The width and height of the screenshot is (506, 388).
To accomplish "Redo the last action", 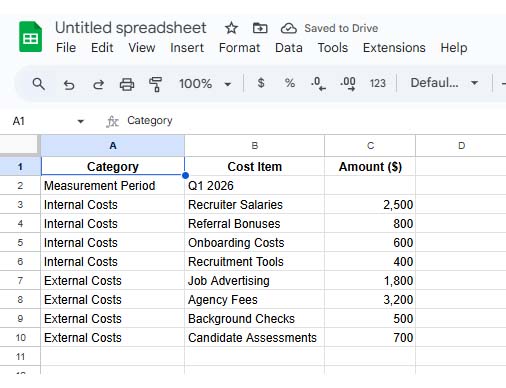I will [98, 84].
